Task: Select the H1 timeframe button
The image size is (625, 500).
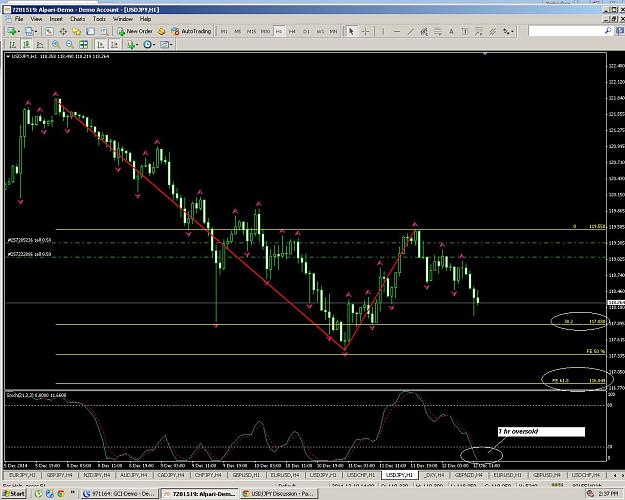Action: [x=279, y=31]
